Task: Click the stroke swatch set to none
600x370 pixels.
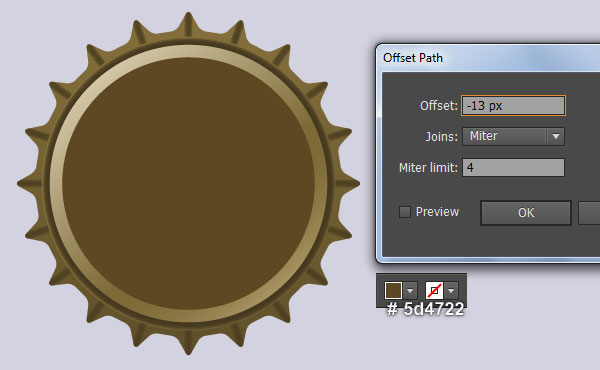Action: [434, 290]
